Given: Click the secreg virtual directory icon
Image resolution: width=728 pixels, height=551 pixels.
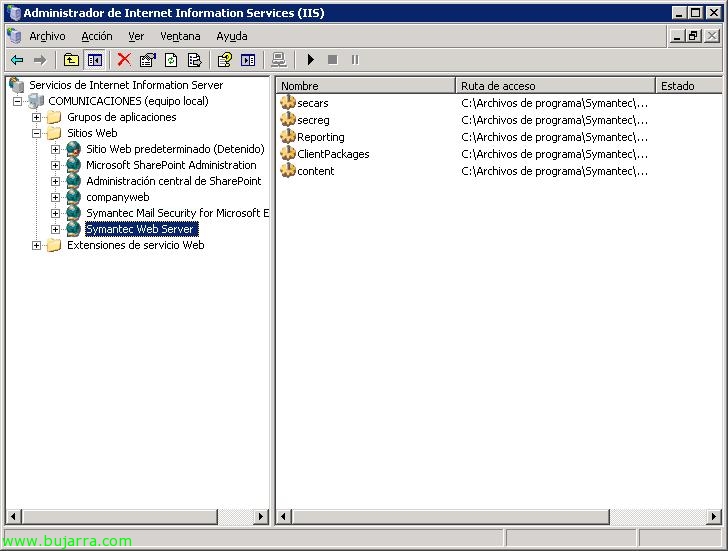Looking at the screenshot, I should [288, 120].
